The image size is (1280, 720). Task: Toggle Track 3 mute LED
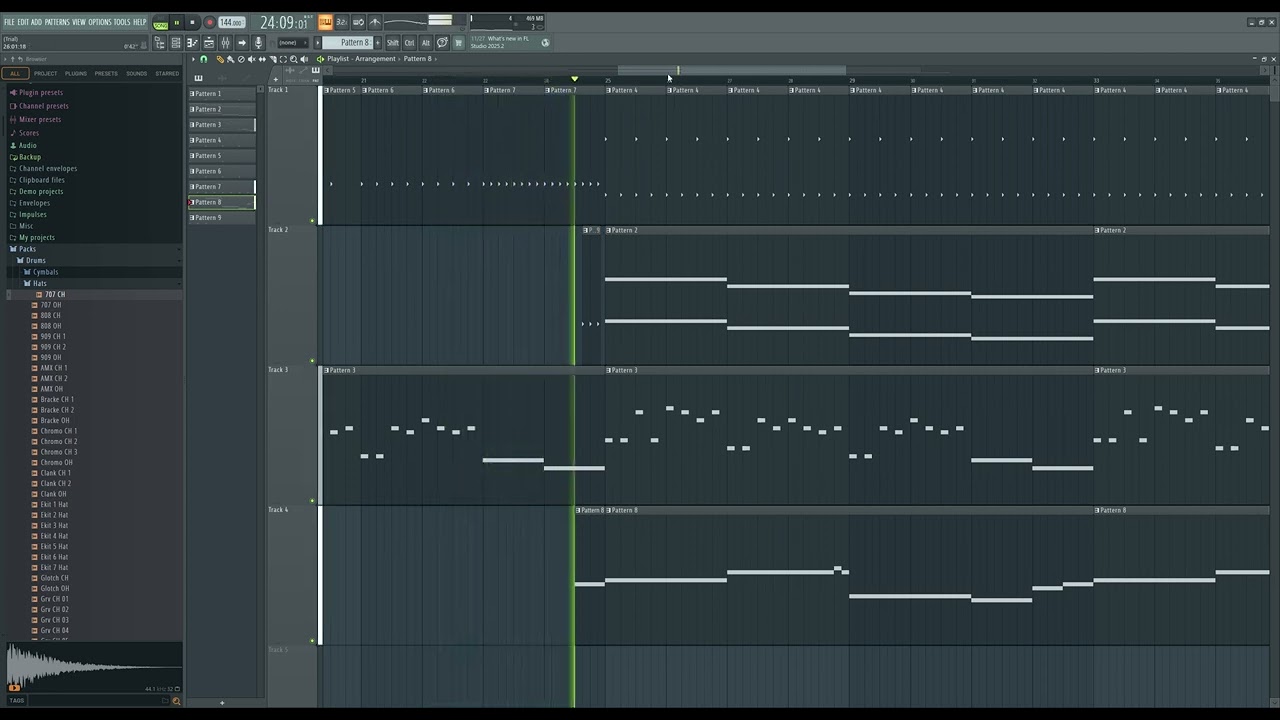click(x=313, y=500)
